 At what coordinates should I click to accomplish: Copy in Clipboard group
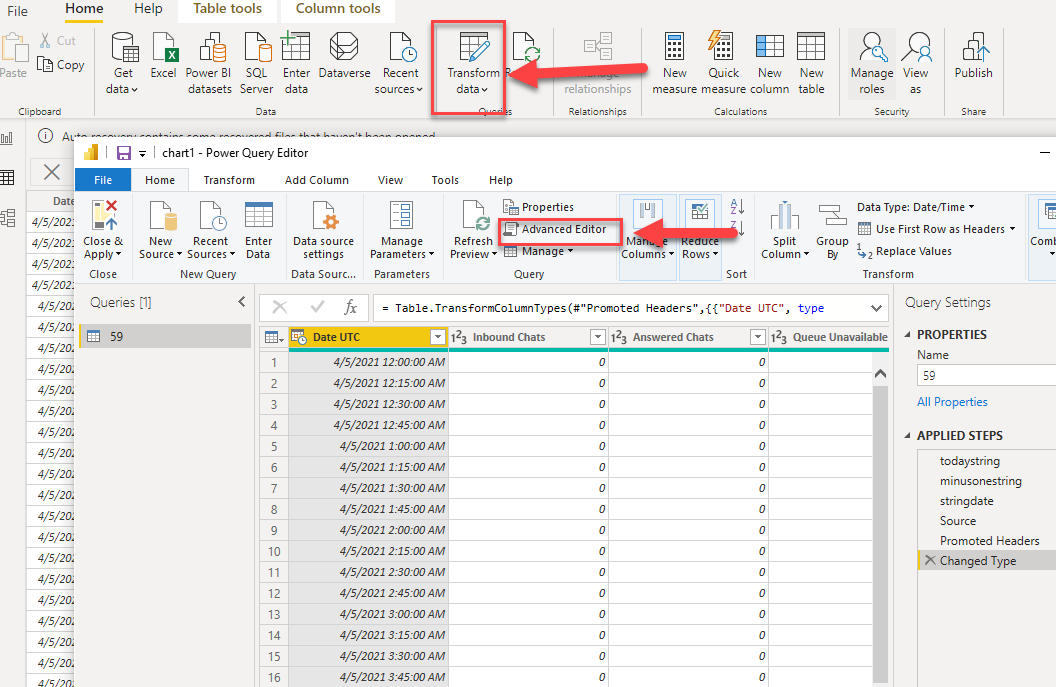tap(61, 65)
